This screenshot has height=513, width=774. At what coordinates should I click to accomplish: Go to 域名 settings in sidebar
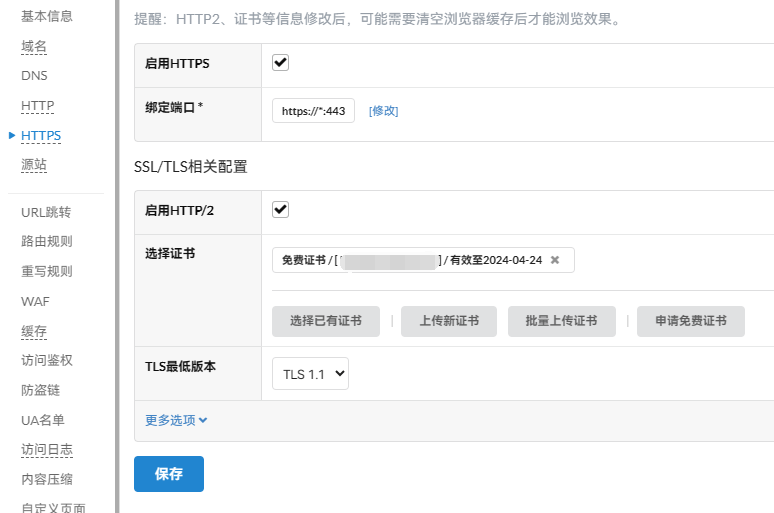coord(34,46)
